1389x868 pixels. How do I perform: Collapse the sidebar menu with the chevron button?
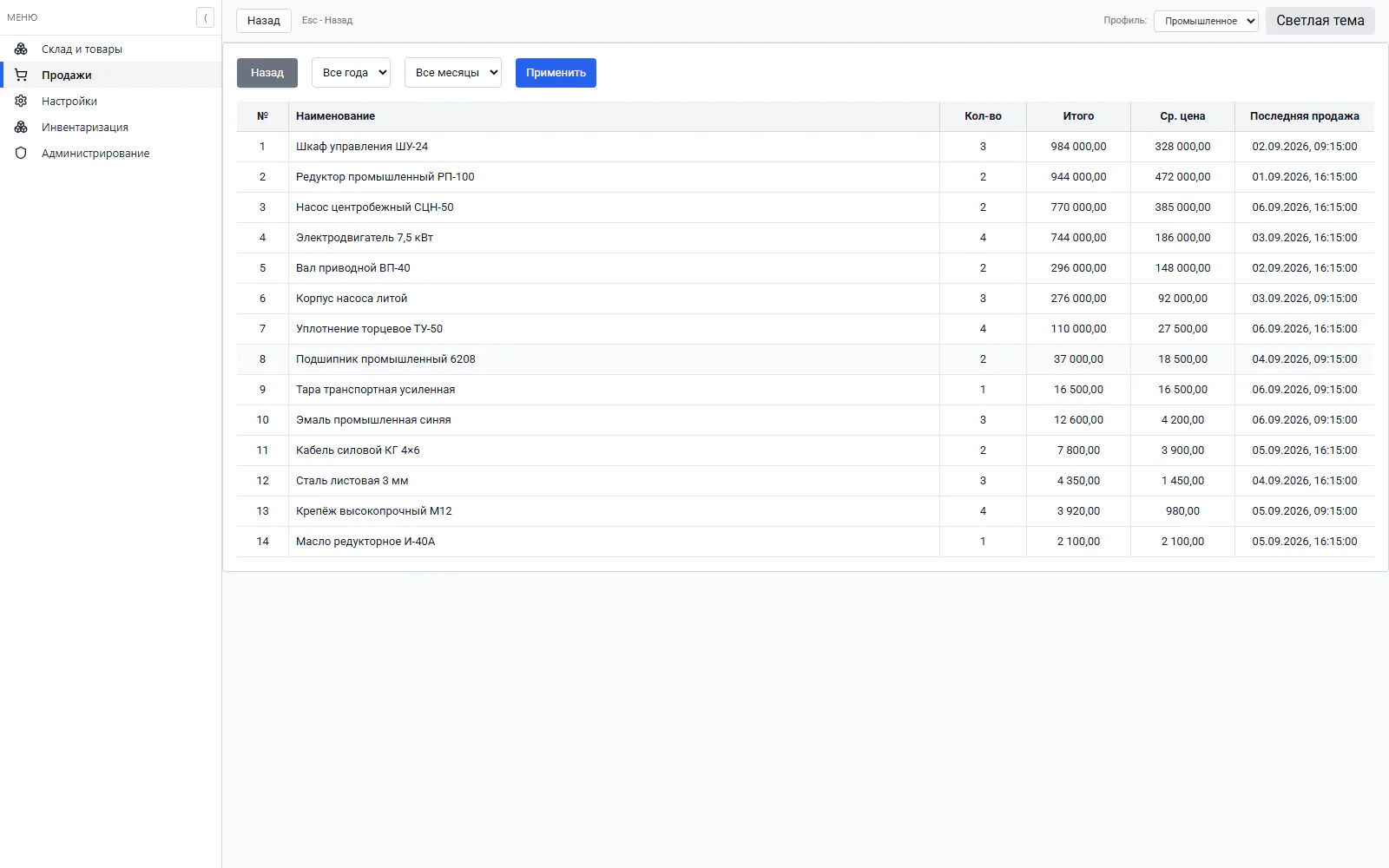click(205, 17)
